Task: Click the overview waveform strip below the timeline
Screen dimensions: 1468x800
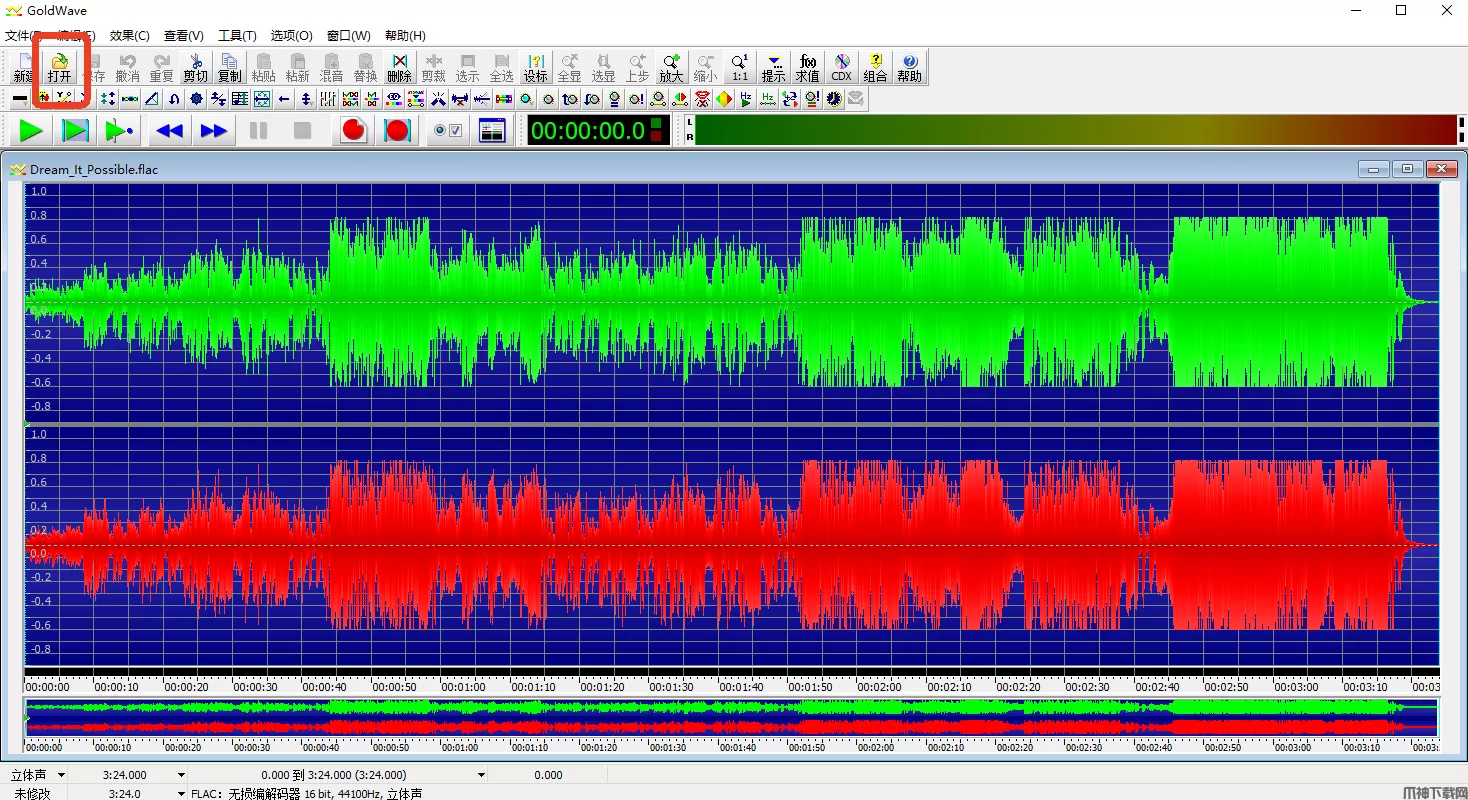Action: click(x=730, y=717)
